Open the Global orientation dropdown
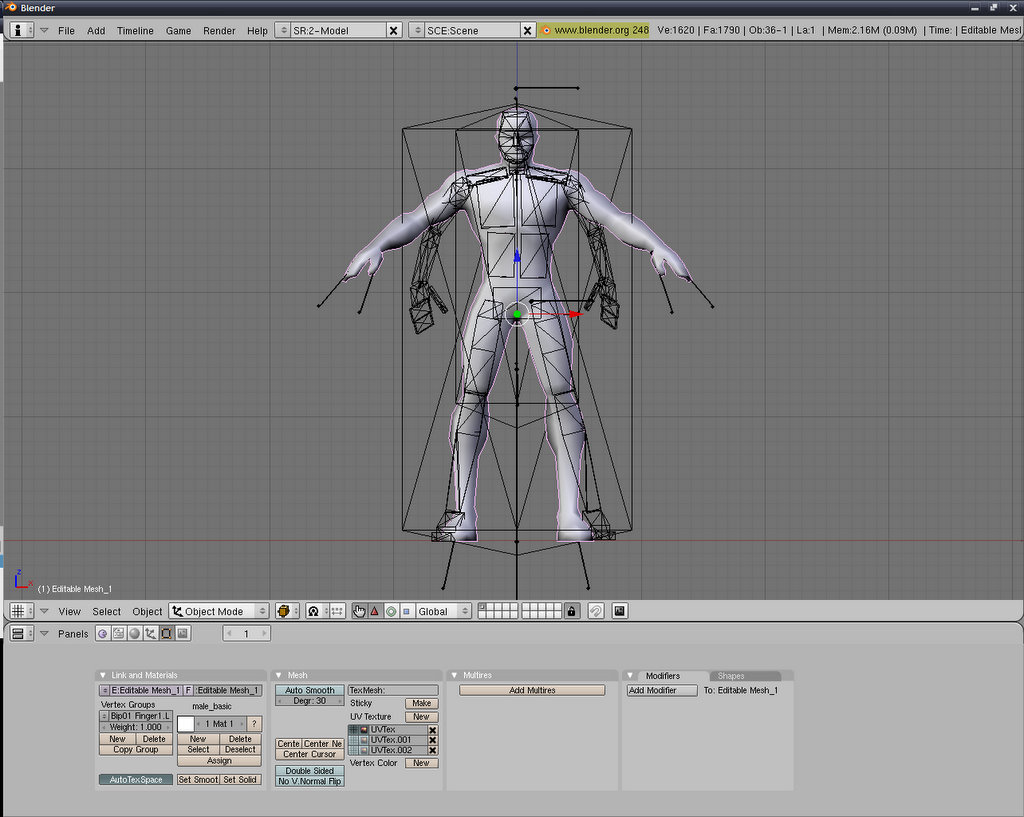 tap(443, 611)
